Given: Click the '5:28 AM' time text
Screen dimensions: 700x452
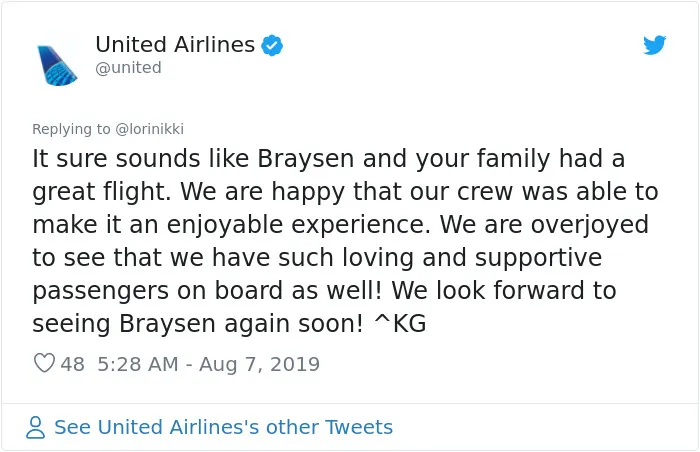Looking at the screenshot, I should pos(138,364).
